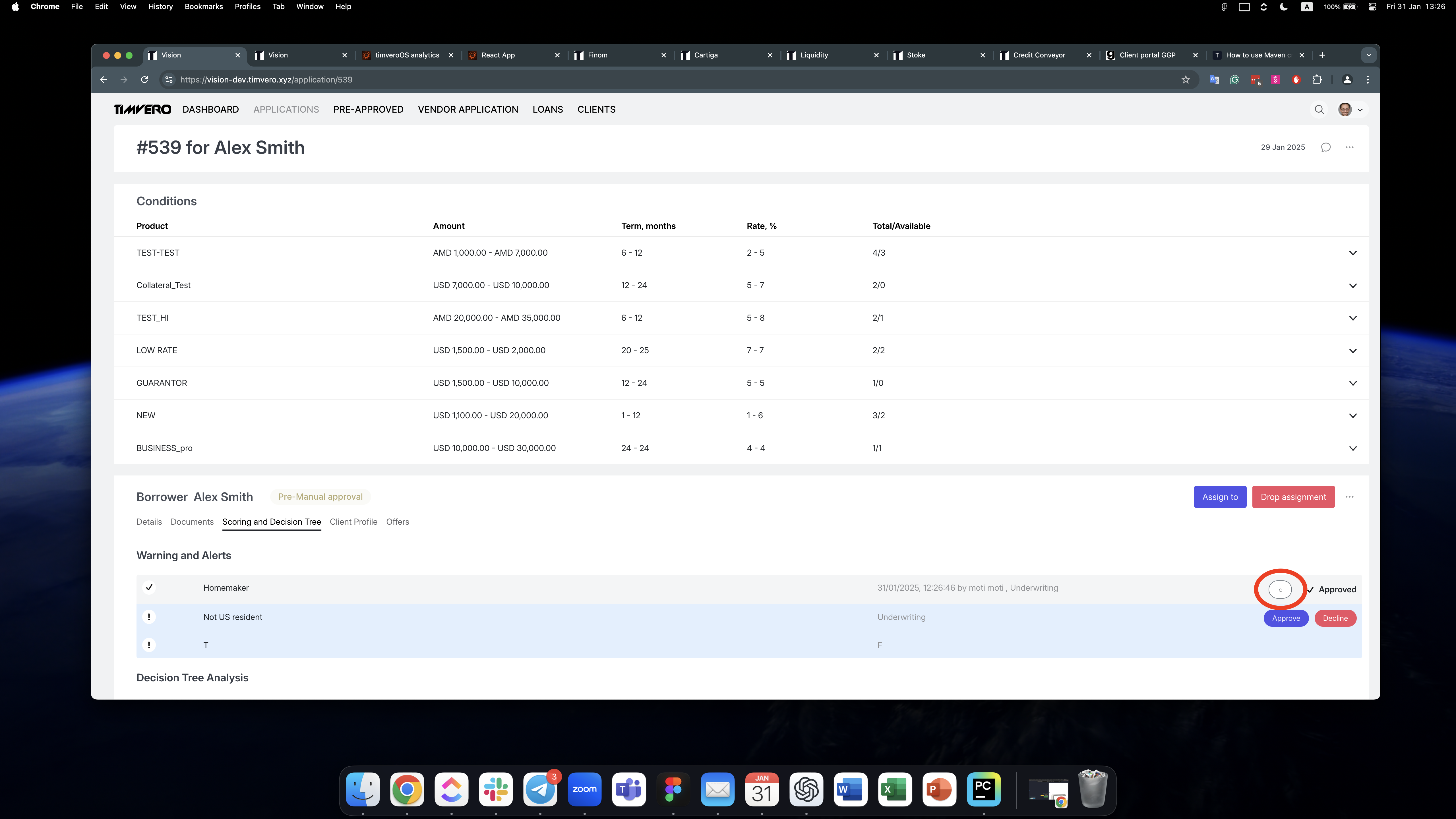Screen dimensions: 1456x819
Task: Click the alert status icon for Not US resident
Action: pyautogui.click(x=149, y=617)
